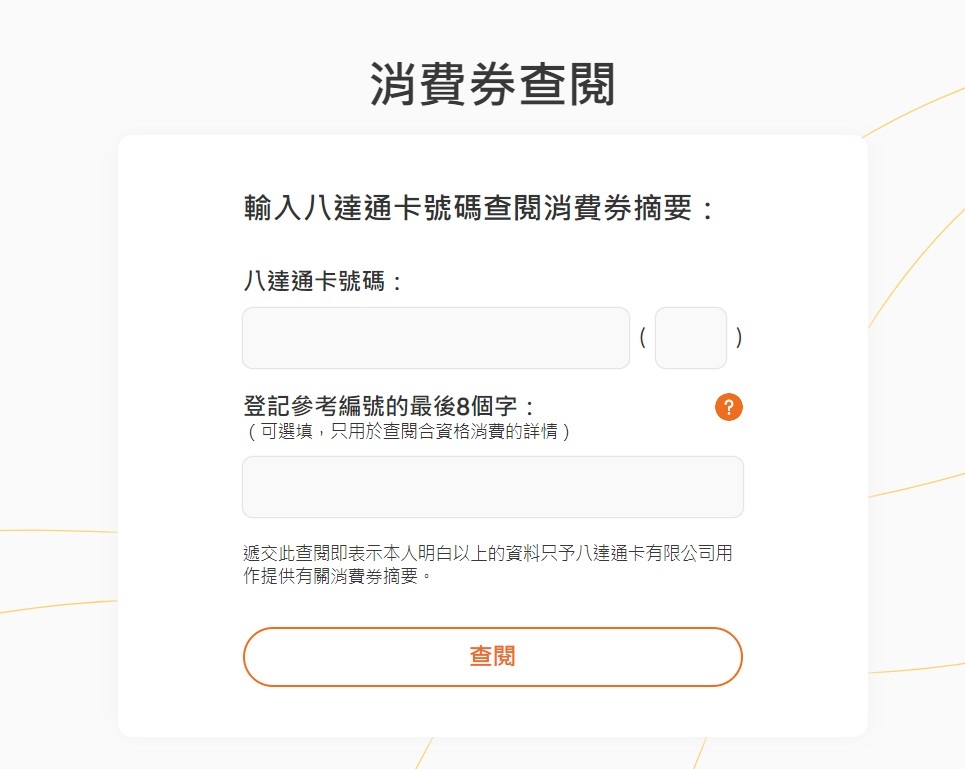Click the 查閱 button to submit the query

pyautogui.click(x=492, y=656)
